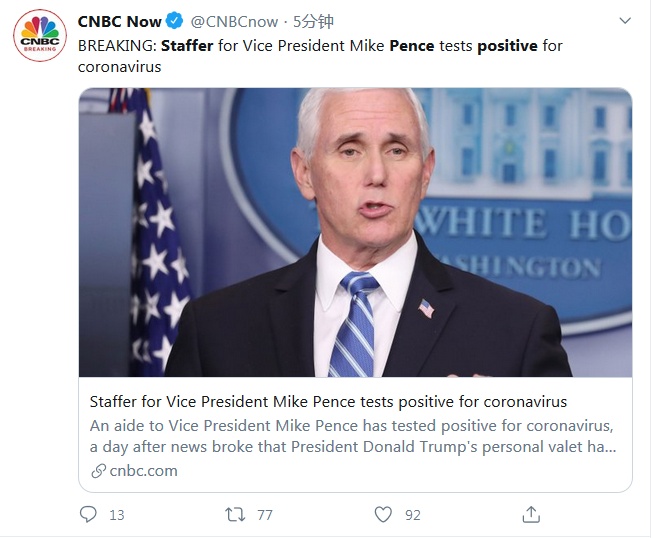Image resolution: width=653 pixels, height=538 pixels.
Task: Like the tweet with heart icon
Action: click(383, 514)
